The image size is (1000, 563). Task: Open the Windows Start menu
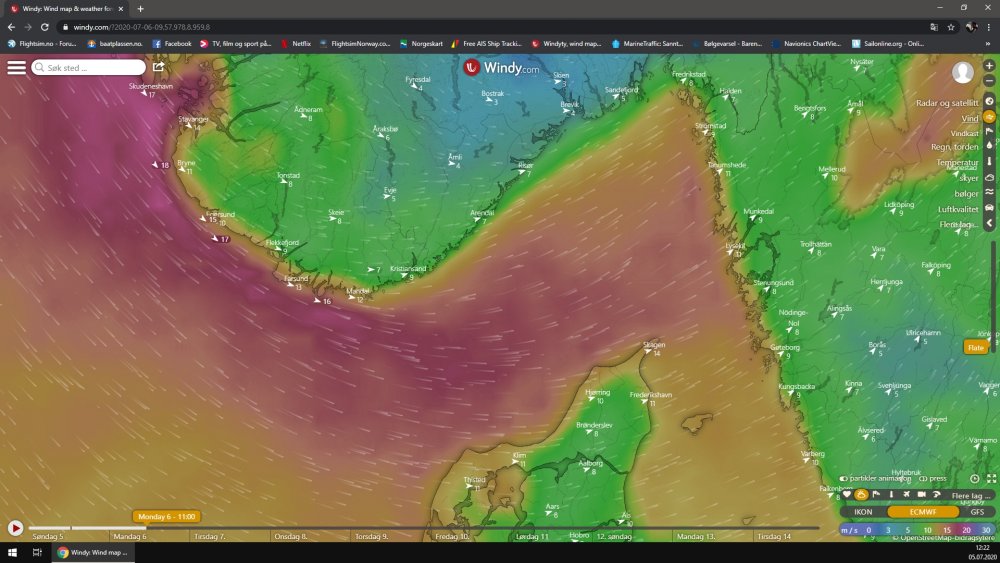[x=12, y=552]
